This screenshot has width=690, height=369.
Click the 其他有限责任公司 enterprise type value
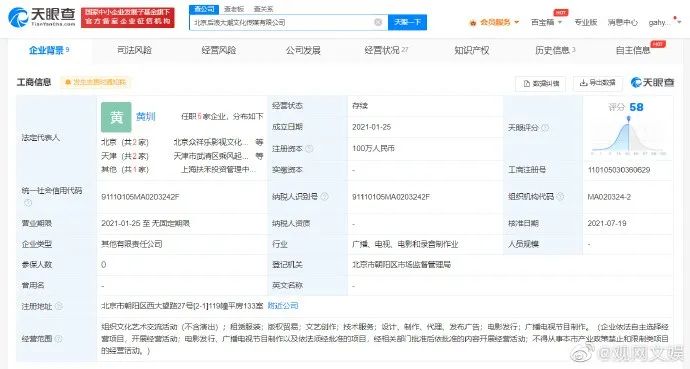(132, 244)
